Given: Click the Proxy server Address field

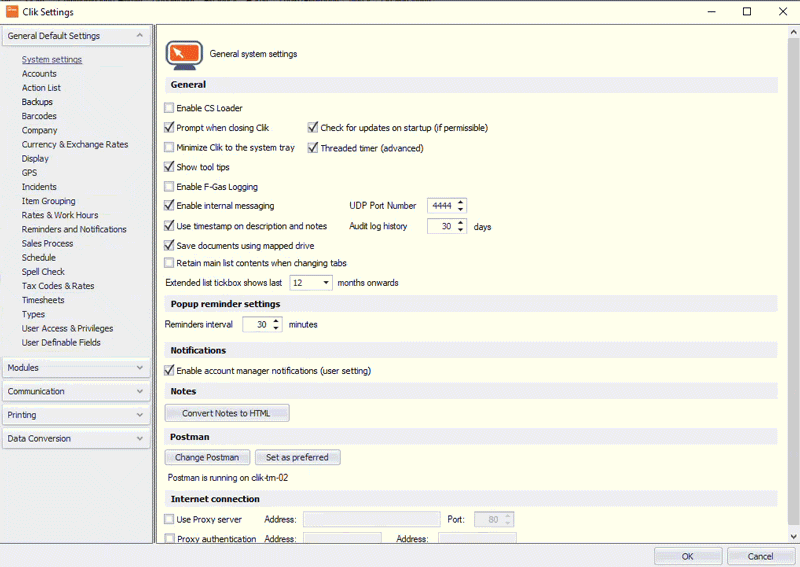Looking at the screenshot, I should coord(371,520).
